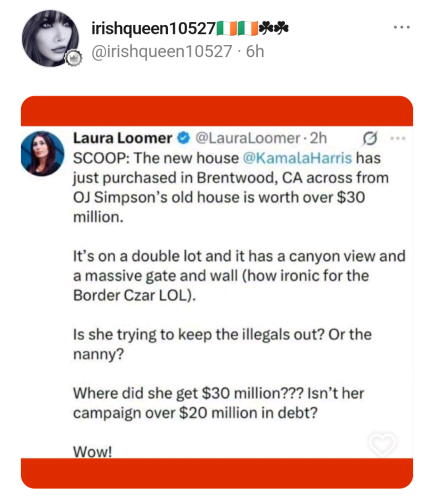
Task: Click the 6h post timestamp
Action: click(x=255, y=52)
